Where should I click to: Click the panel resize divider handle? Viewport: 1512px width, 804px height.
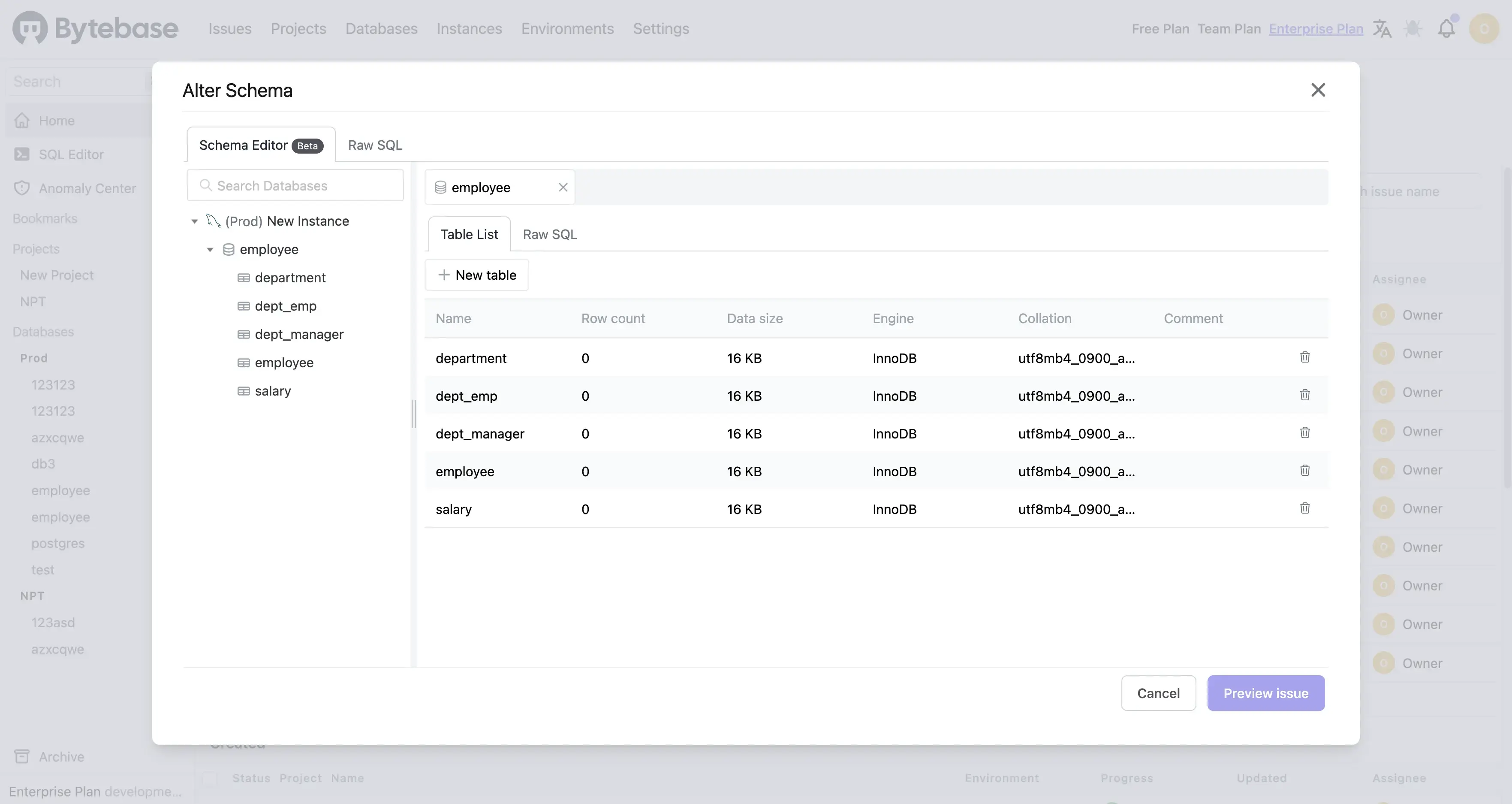413,414
